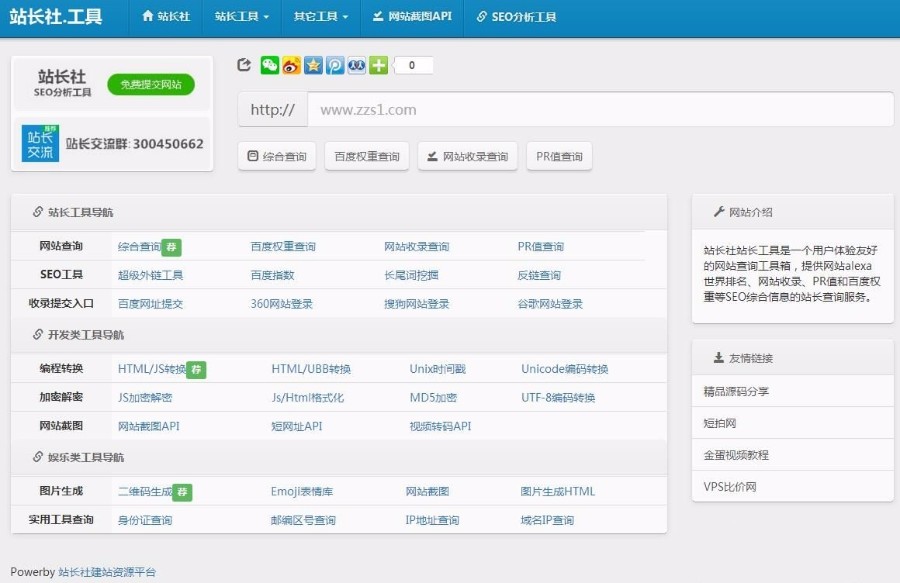The width and height of the screenshot is (900, 583).
Task: Click the Sina Weibo share icon
Action: [290, 64]
